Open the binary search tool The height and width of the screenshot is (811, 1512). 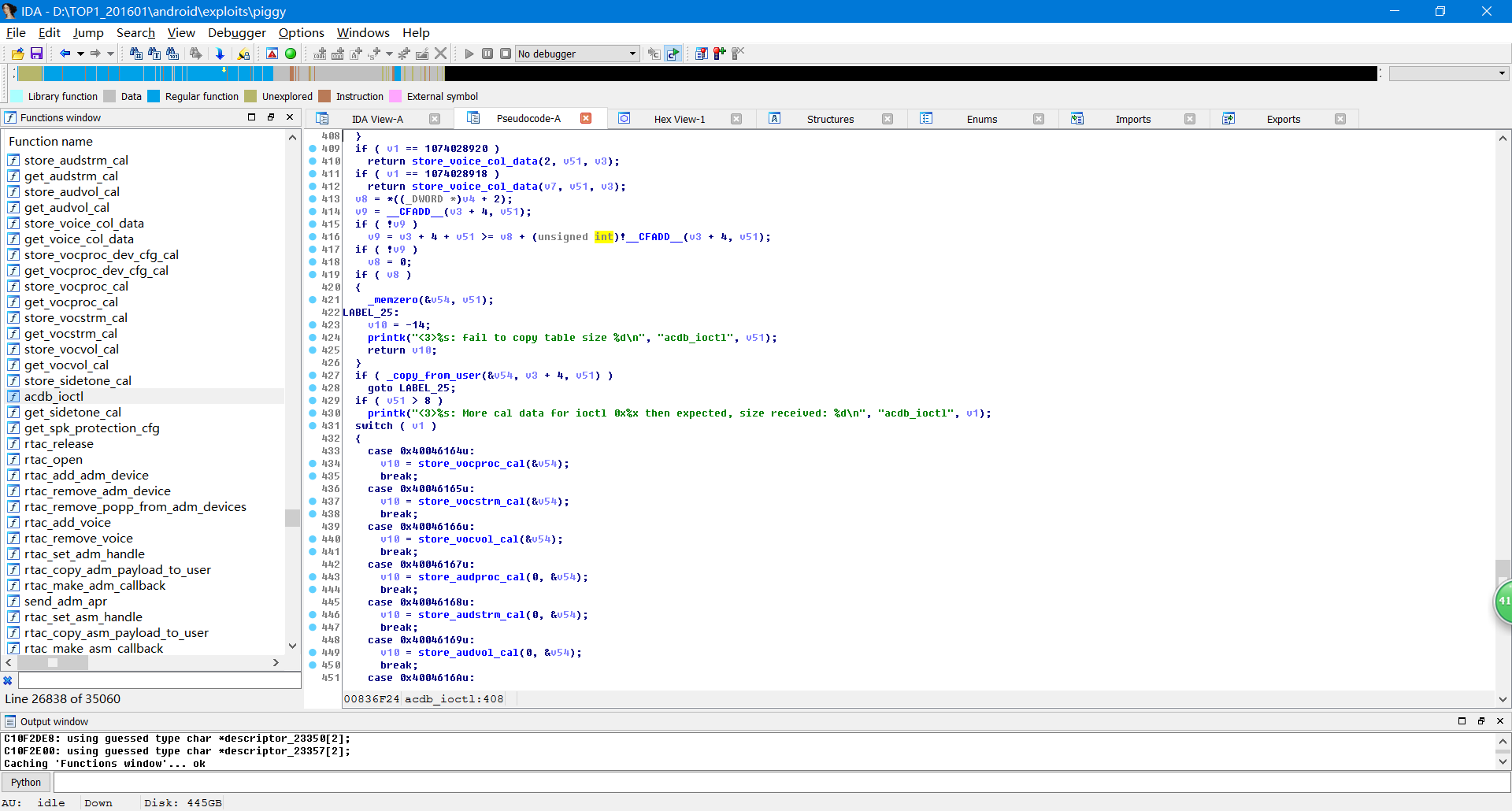172,54
